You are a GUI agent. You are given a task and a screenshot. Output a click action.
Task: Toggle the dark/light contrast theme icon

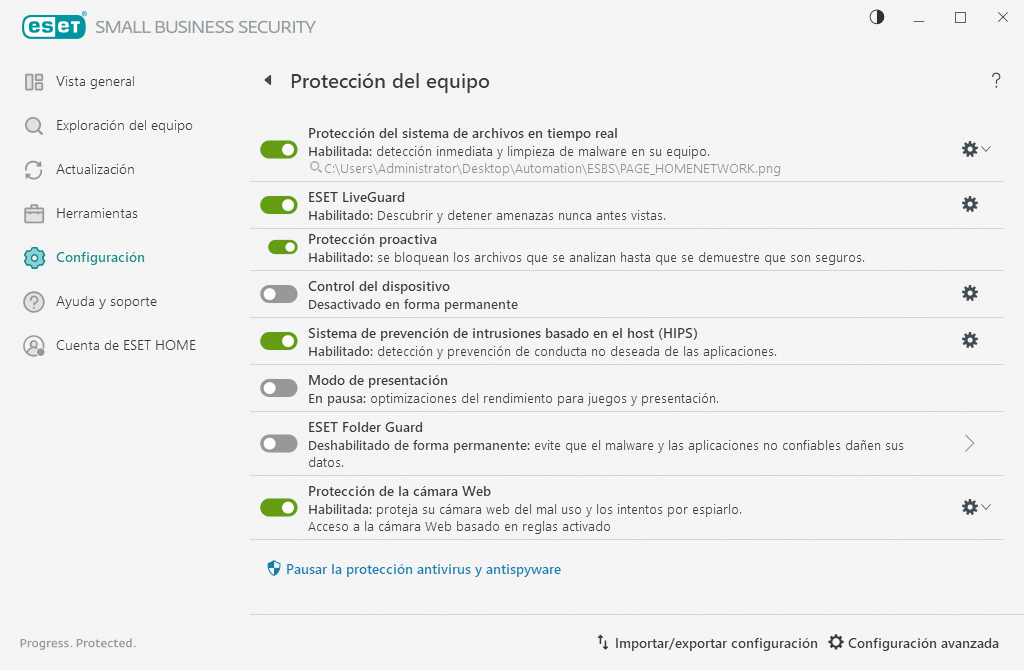click(x=877, y=18)
